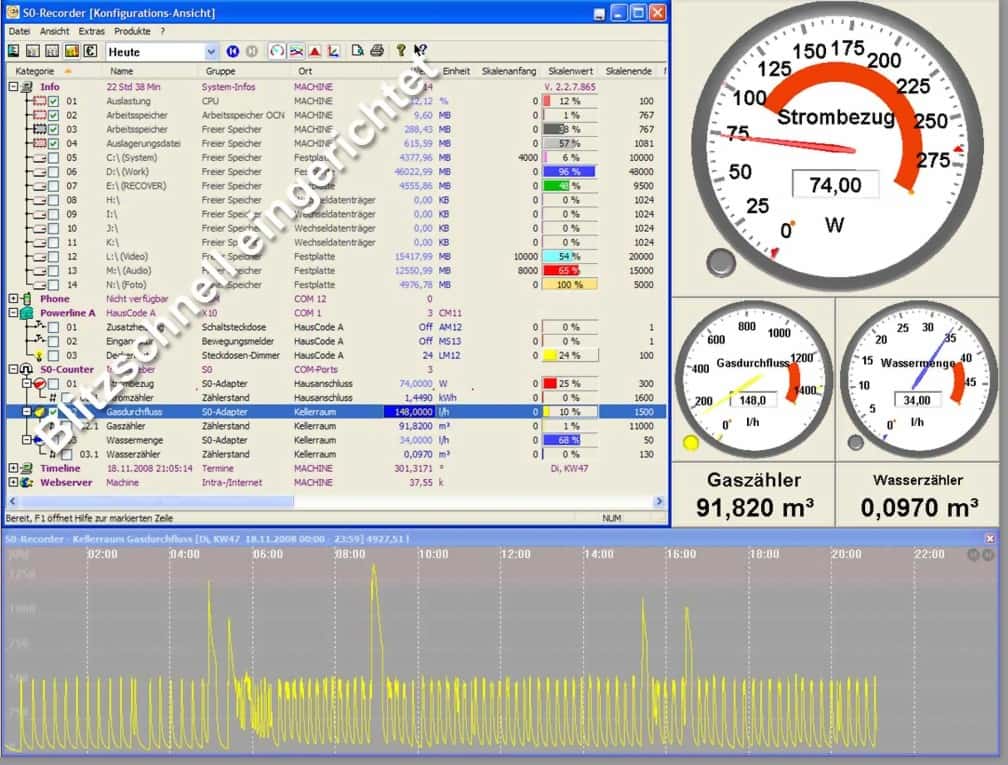Click the Einheit column header

pos(456,71)
